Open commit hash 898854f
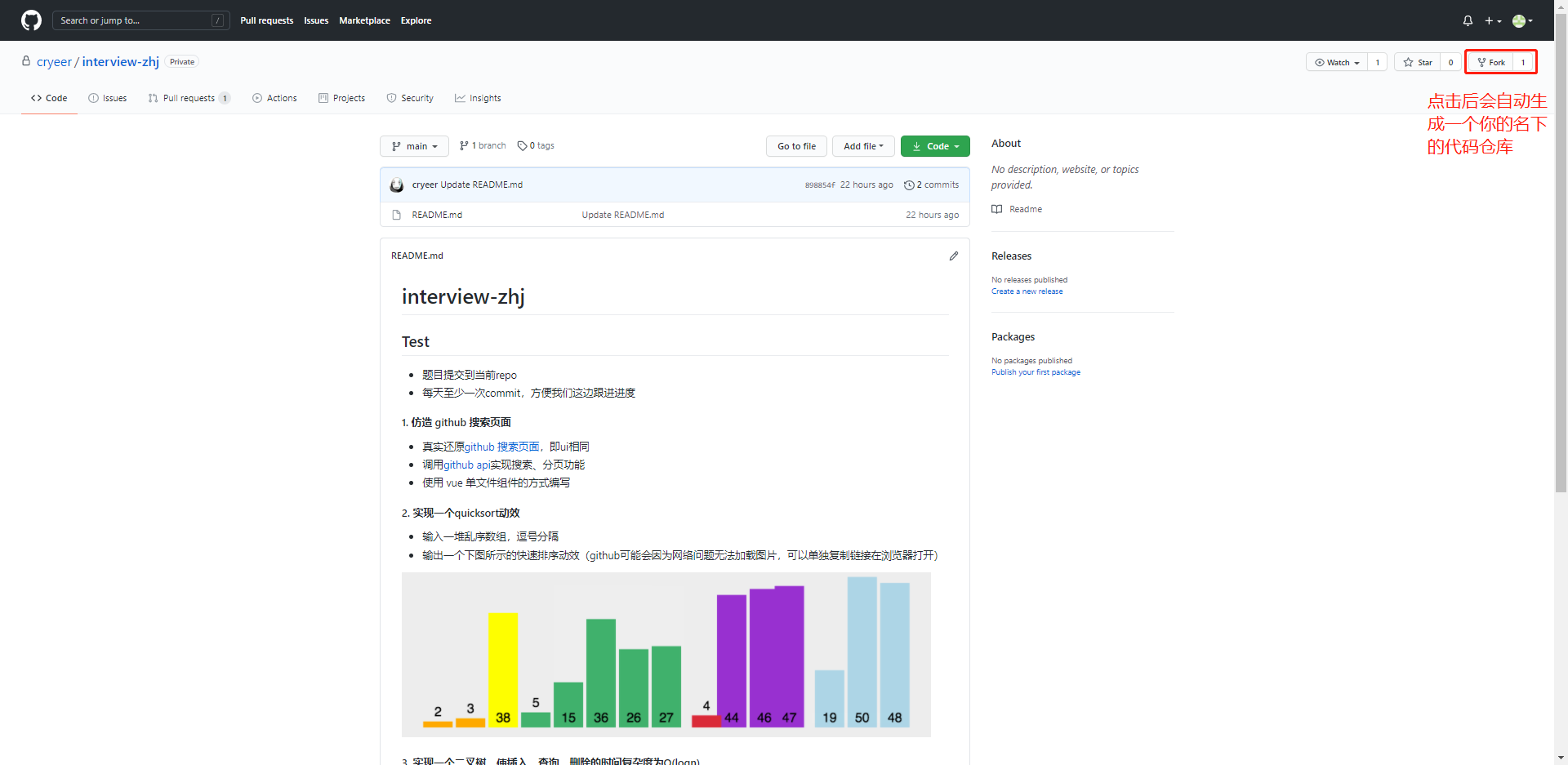Screen dimensions: 1568x765 [820, 185]
